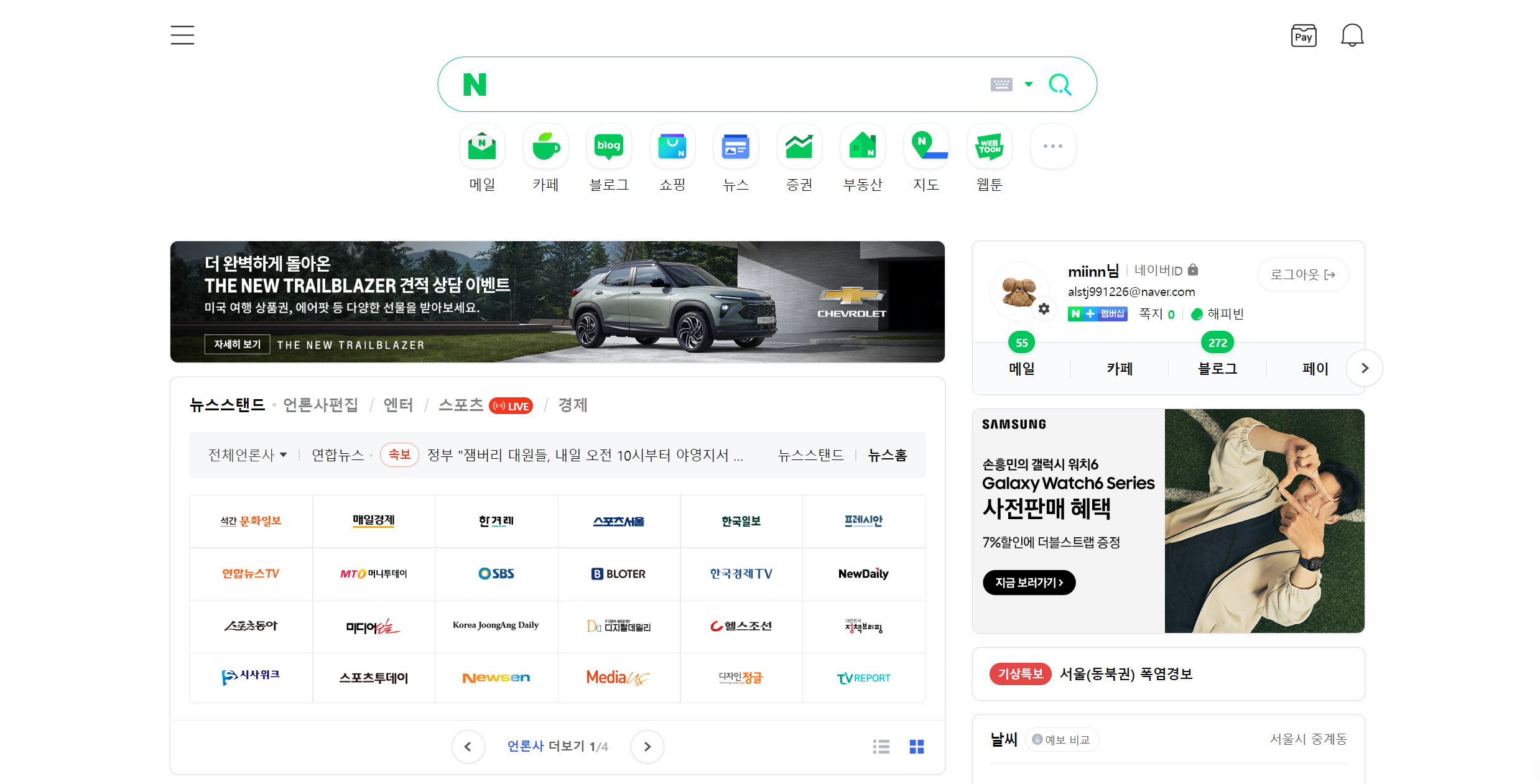Open 쪽지 messages link
The image size is (1540, 784).
(x=1157, y=314)
